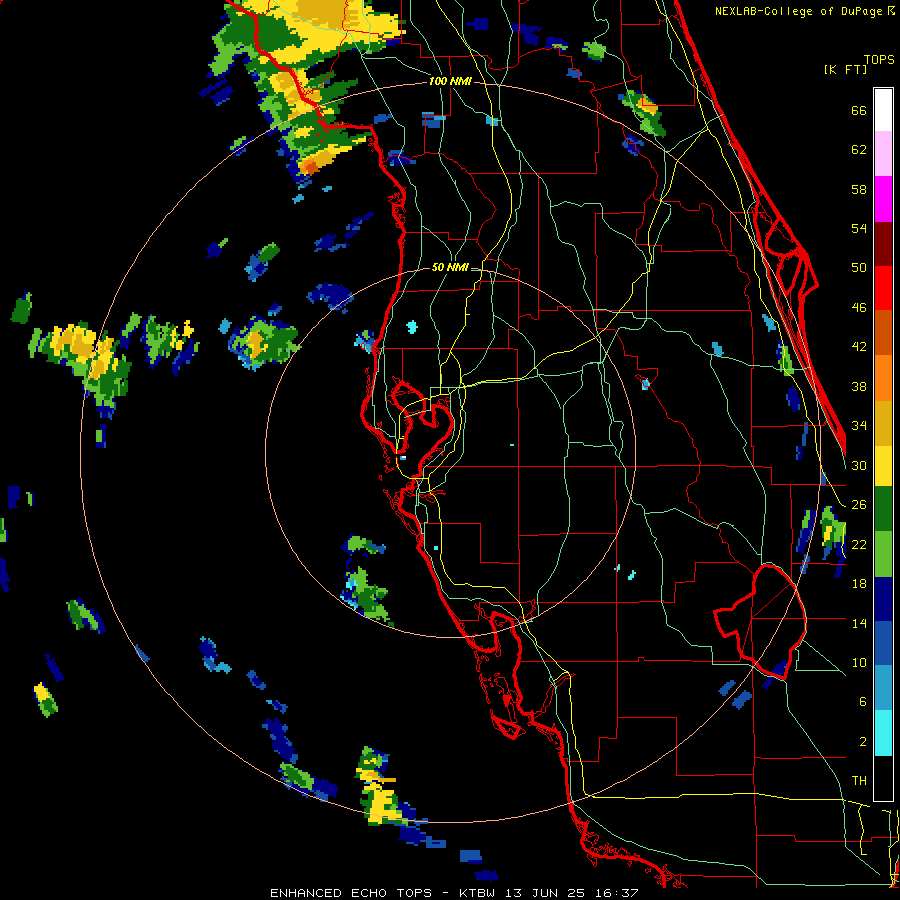Click the '54' legend value
Viewport: 900px width, 900px height.
pos(859,228)
